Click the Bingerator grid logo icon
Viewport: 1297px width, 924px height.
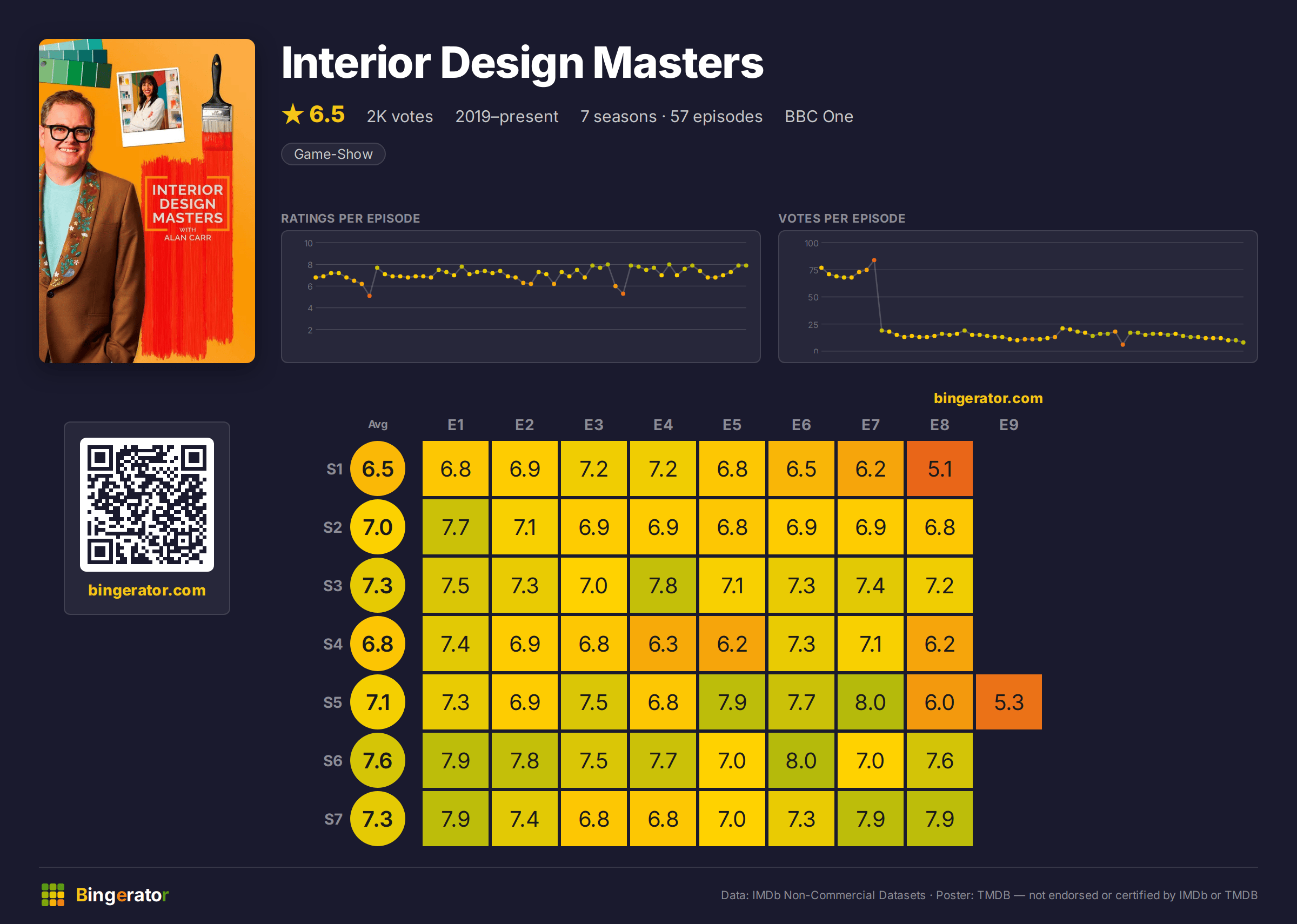point(53,894)
